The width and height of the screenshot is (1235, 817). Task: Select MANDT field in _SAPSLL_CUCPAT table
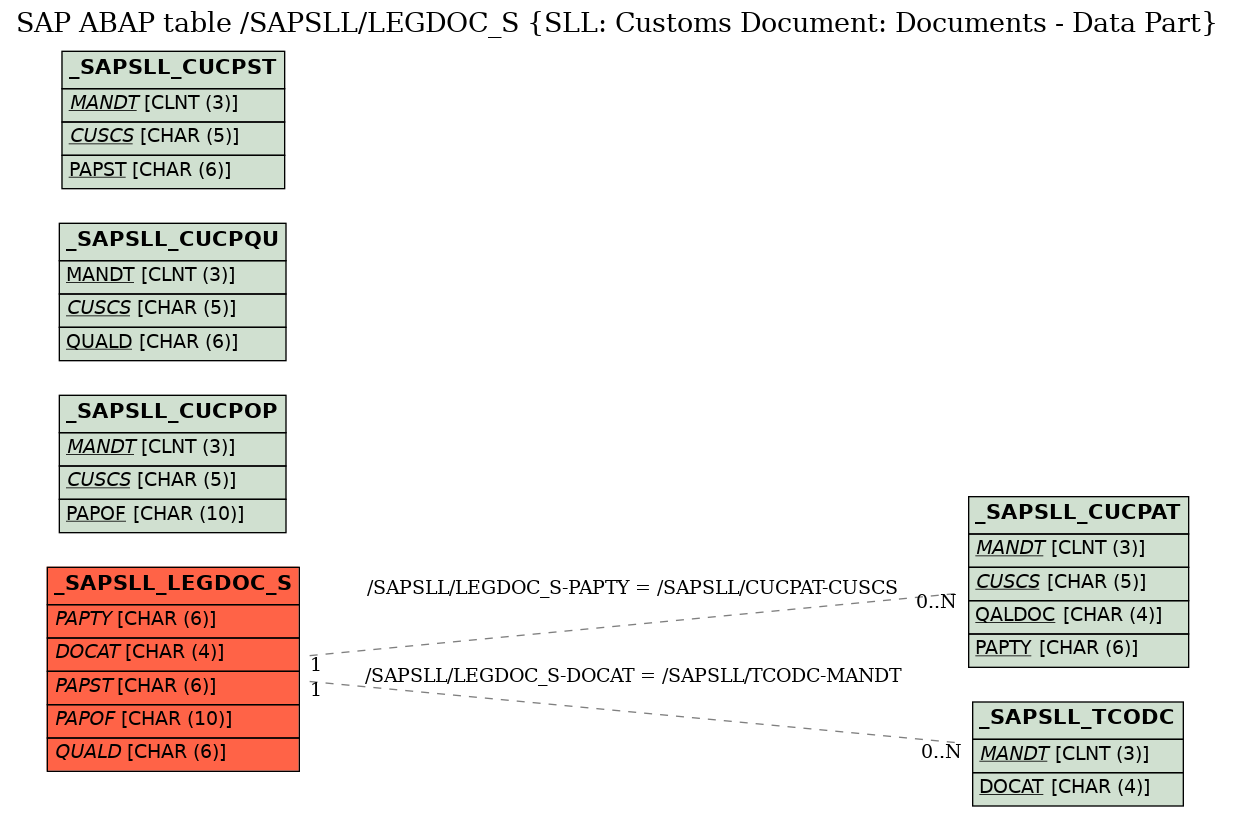coord(1078,549)
